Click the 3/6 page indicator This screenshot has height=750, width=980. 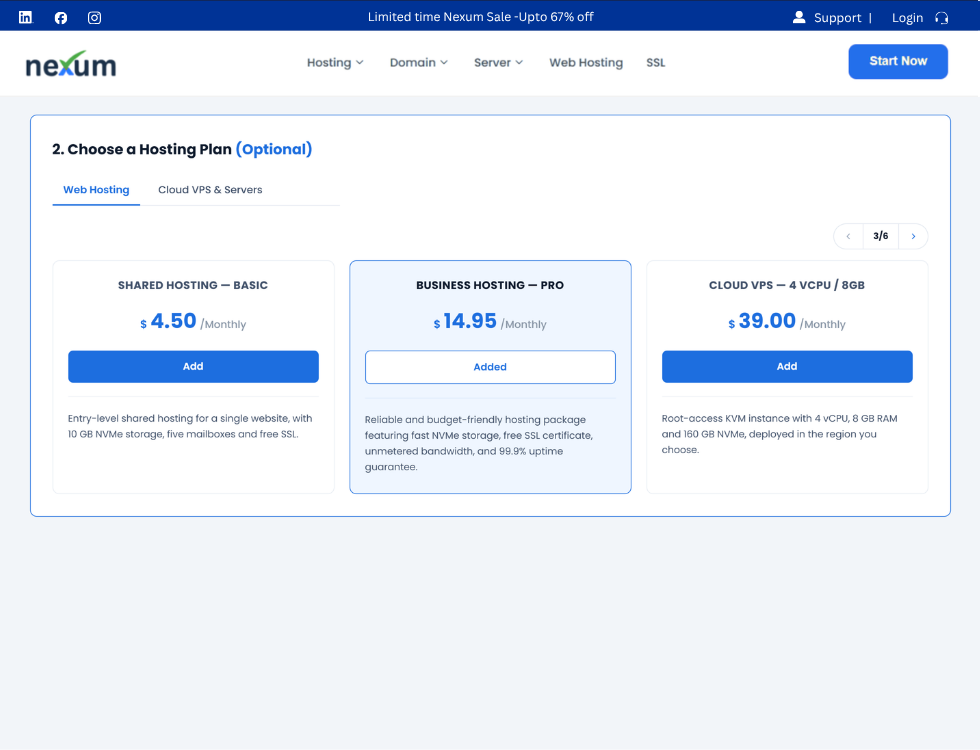point(881,236)
